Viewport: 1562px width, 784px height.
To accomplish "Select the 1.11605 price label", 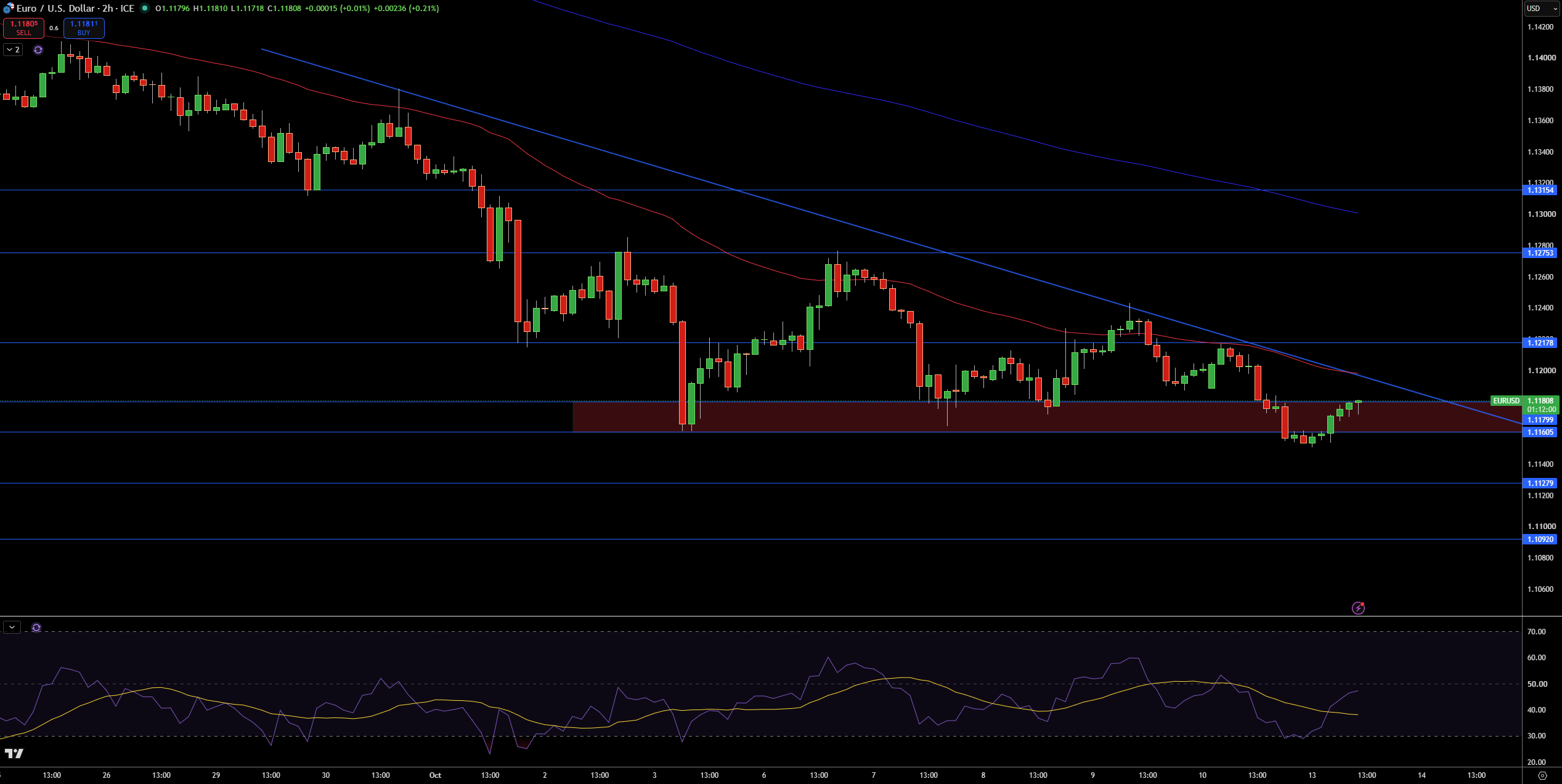I will (1540, 432).
